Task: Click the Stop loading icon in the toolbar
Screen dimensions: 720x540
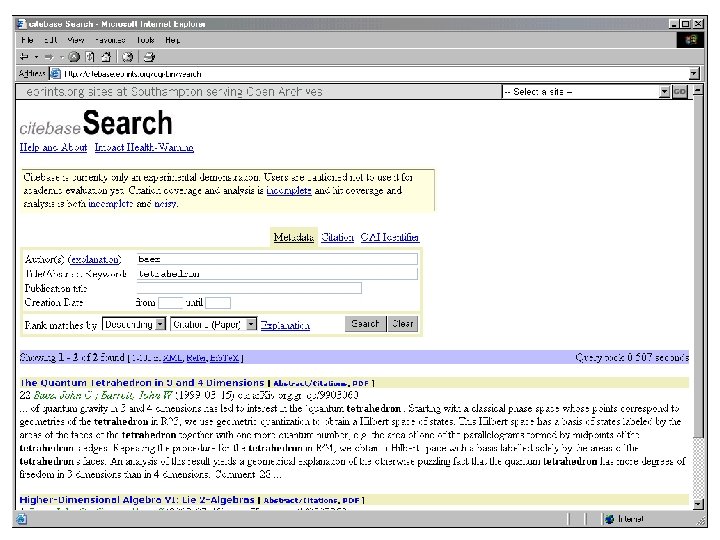Action: pyautogui.click(x=74, y=57)
